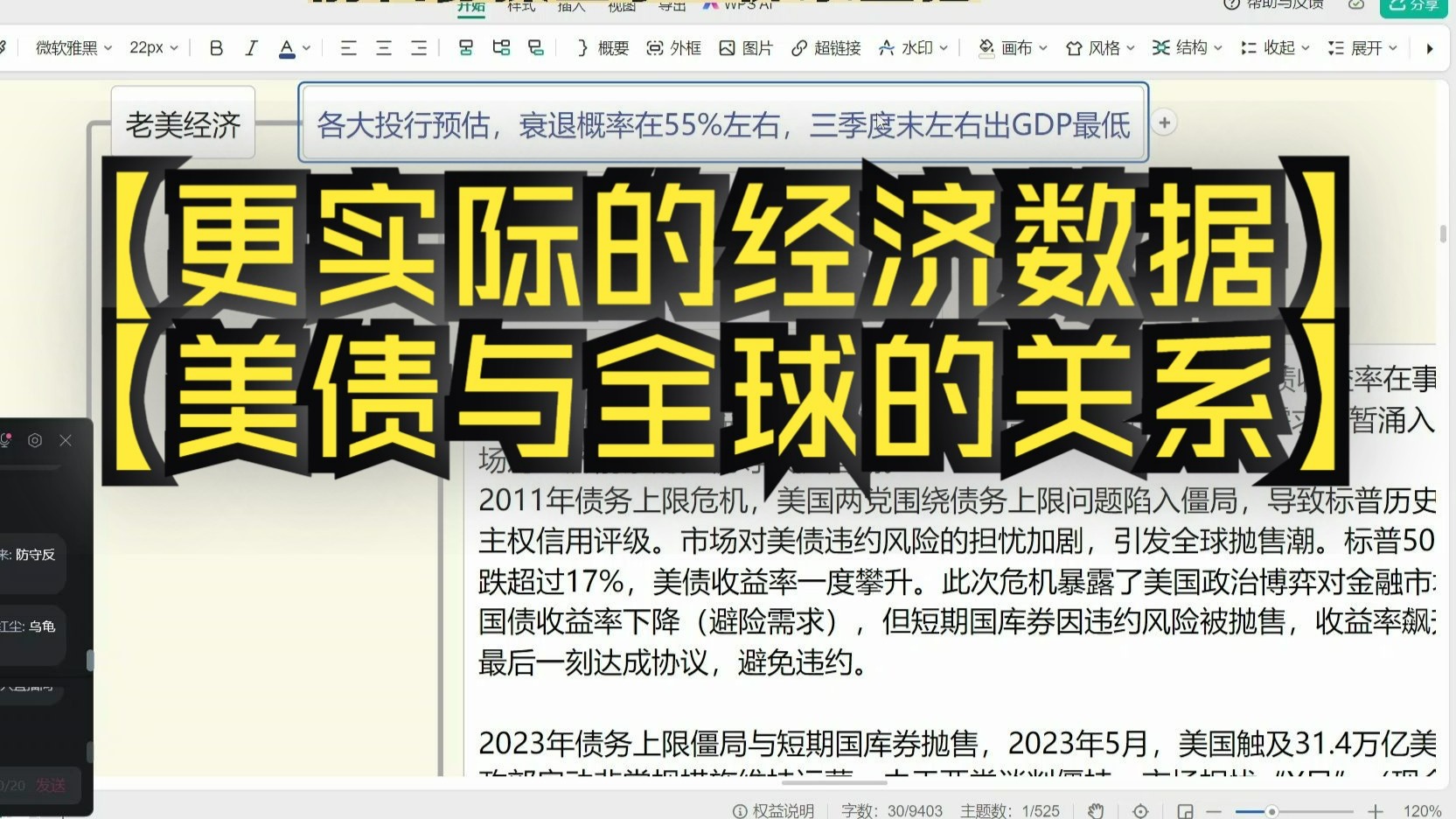Adjust the zoom slider handle
Image resolution: width=1456 pixels, height=819 pixels.
[x=1271, y=812]
